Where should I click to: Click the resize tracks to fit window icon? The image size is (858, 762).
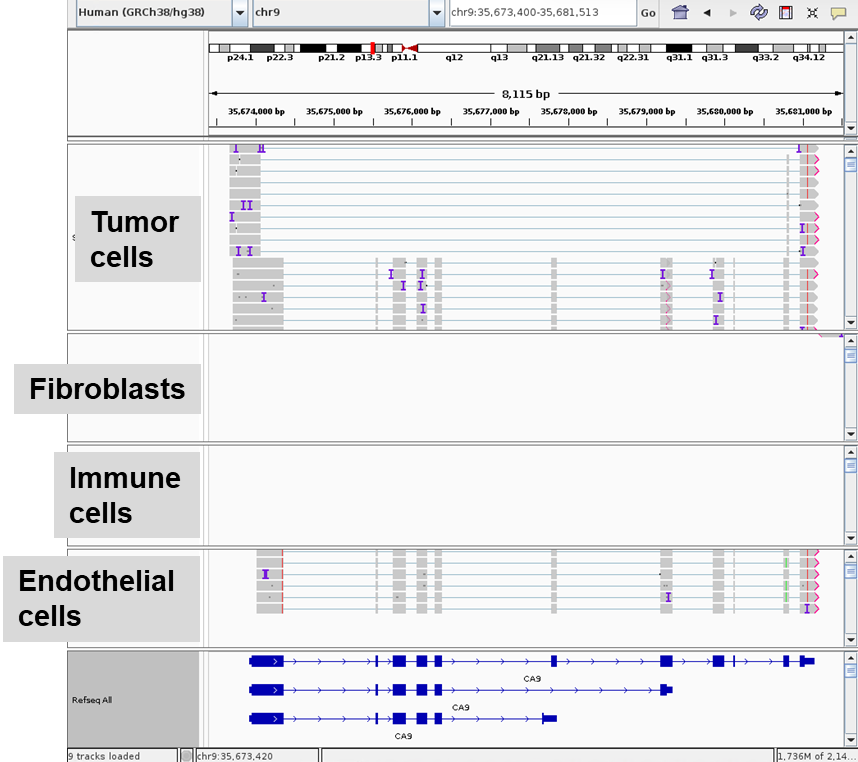coord(812,13)
